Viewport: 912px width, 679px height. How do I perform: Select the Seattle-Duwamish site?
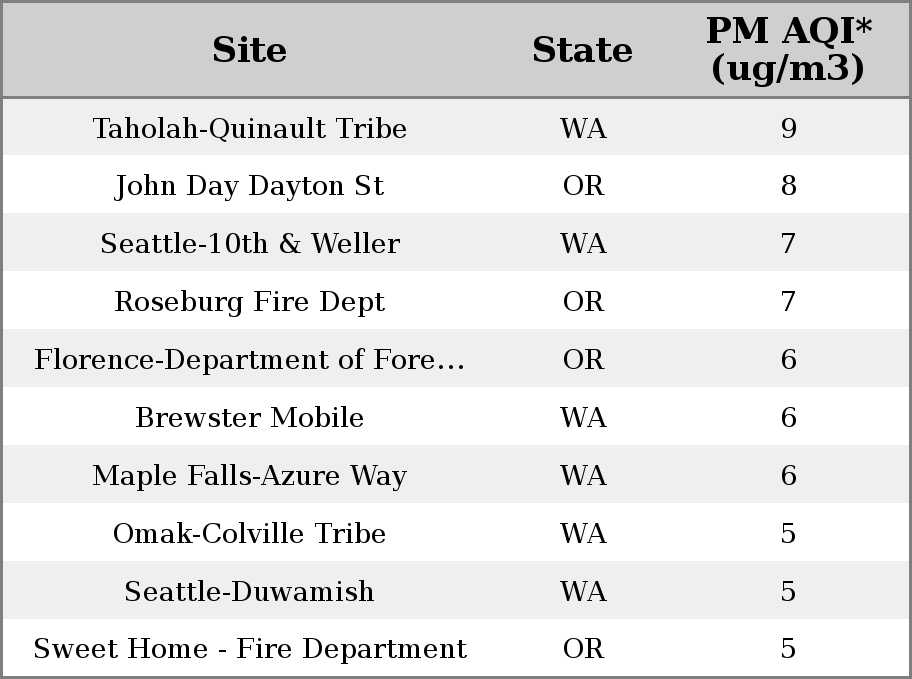click(250, 591)
